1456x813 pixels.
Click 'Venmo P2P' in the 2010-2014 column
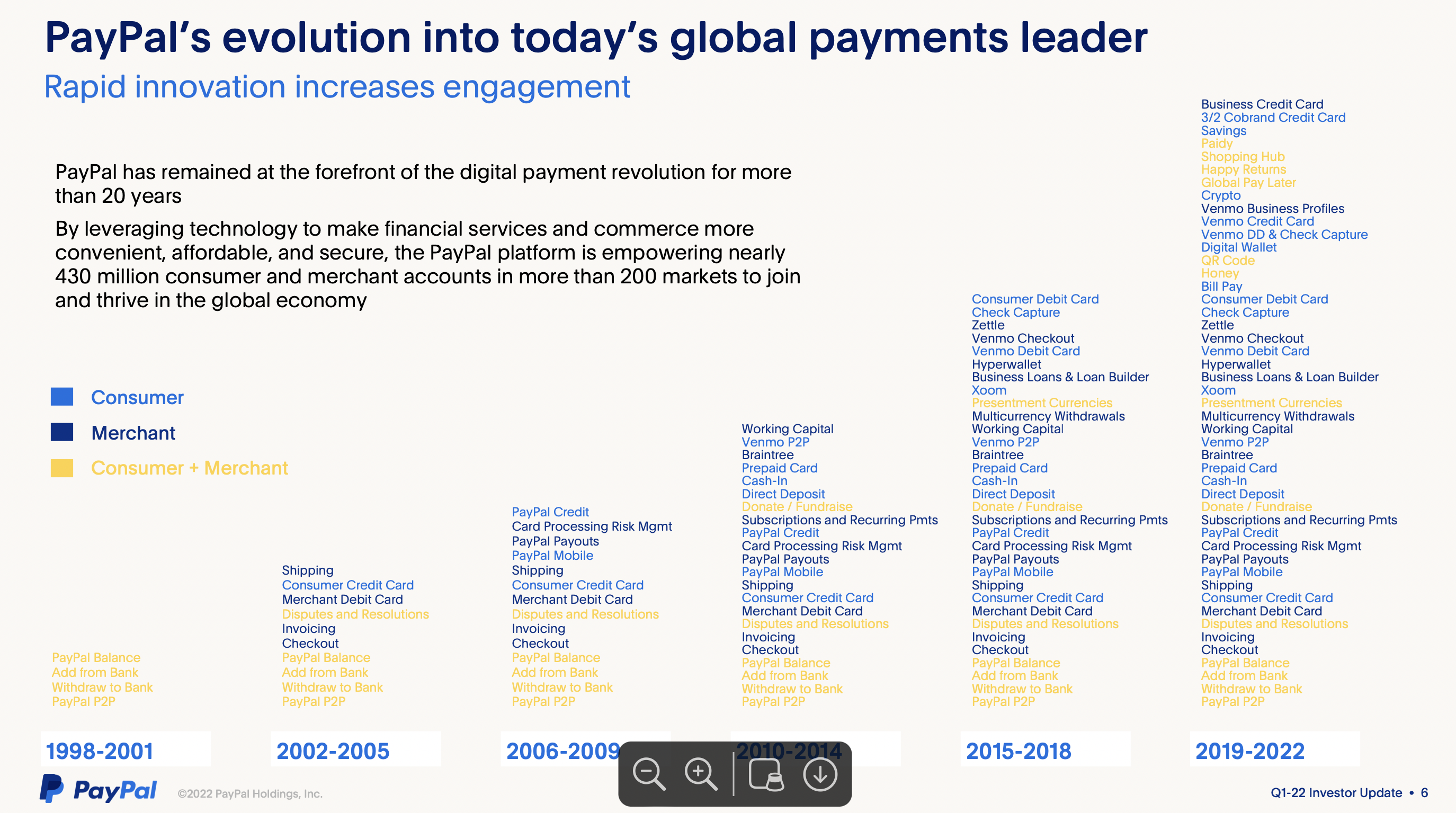point(775,442)
